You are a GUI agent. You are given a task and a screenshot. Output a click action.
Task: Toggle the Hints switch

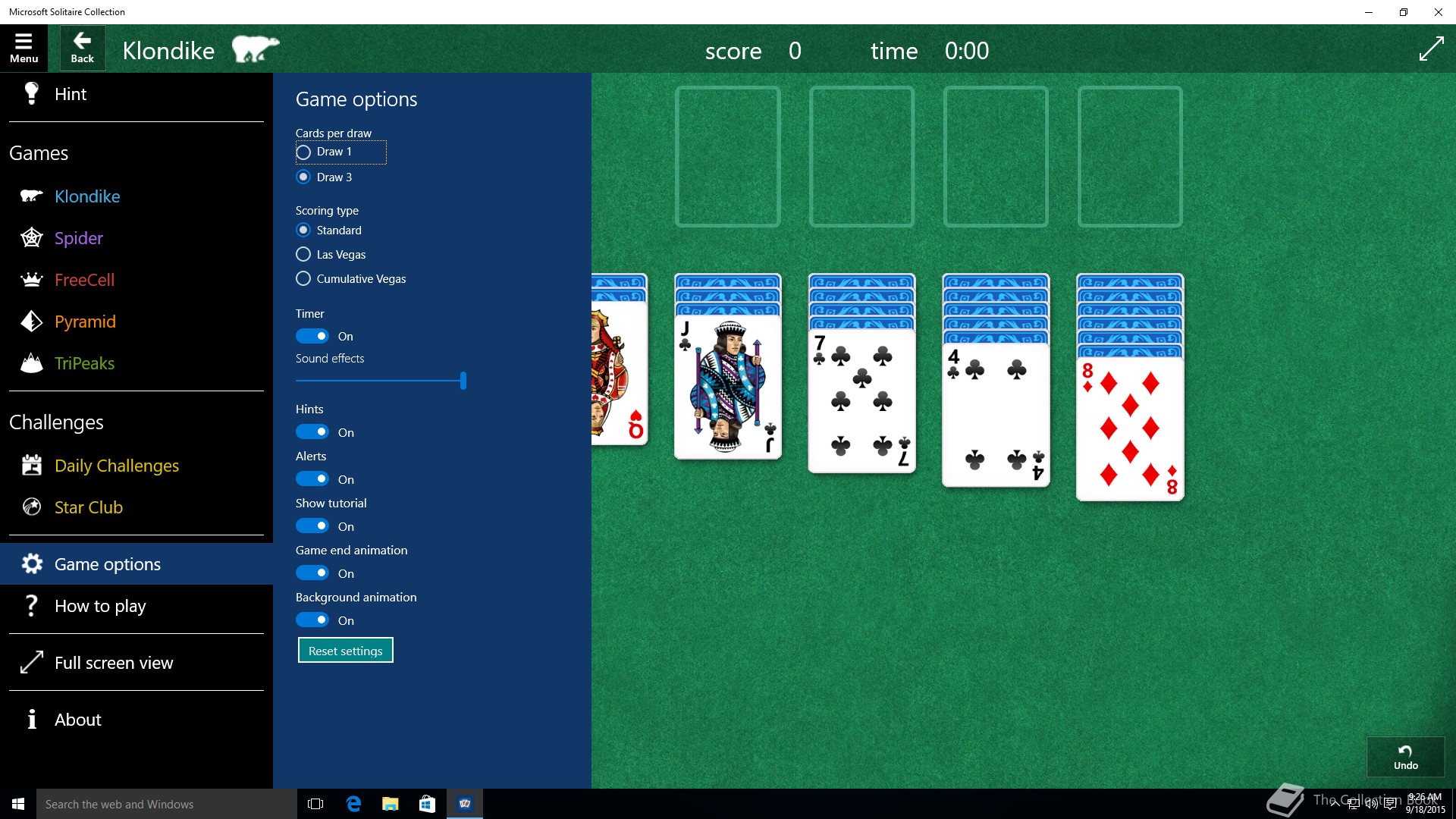(x=312, y=431)
